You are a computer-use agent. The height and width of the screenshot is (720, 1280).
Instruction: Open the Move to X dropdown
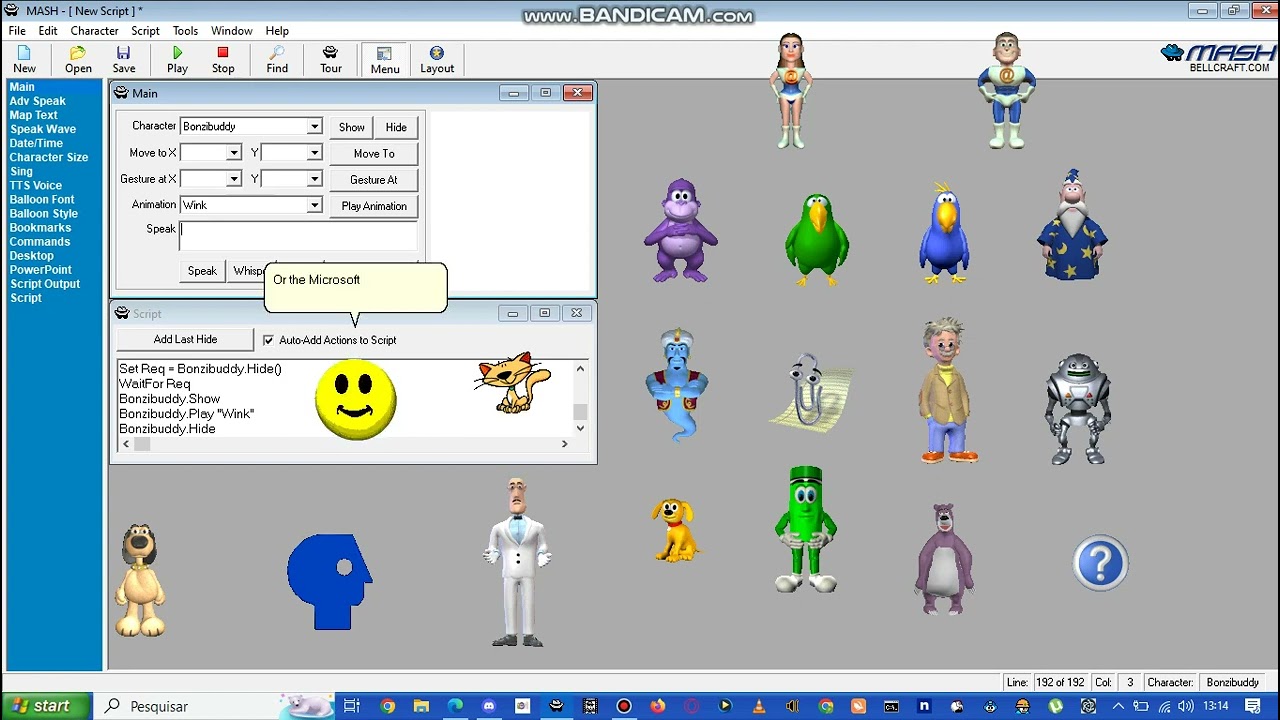tap(233, 153)
